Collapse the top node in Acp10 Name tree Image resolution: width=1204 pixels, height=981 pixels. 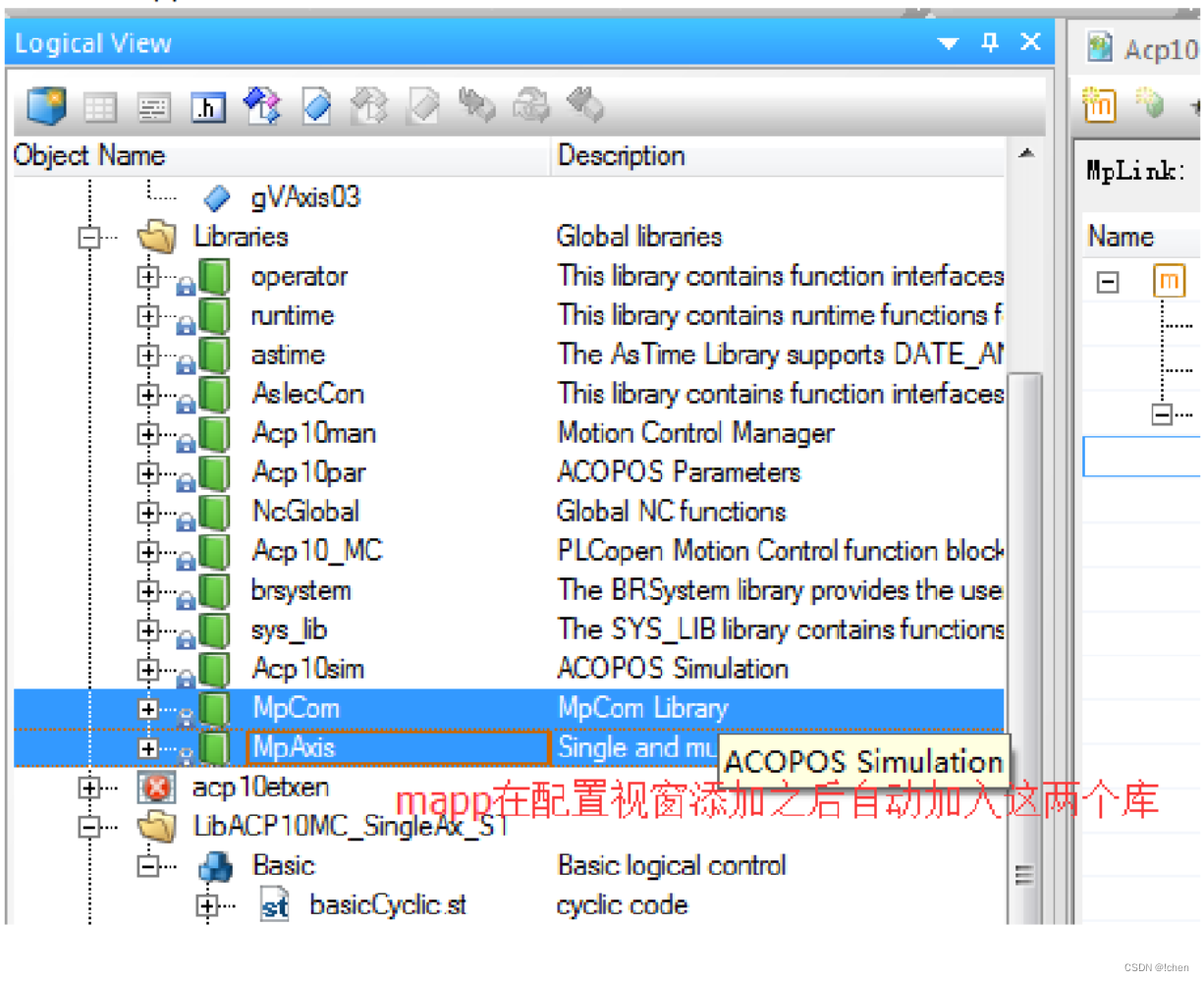coord(1108,283)
